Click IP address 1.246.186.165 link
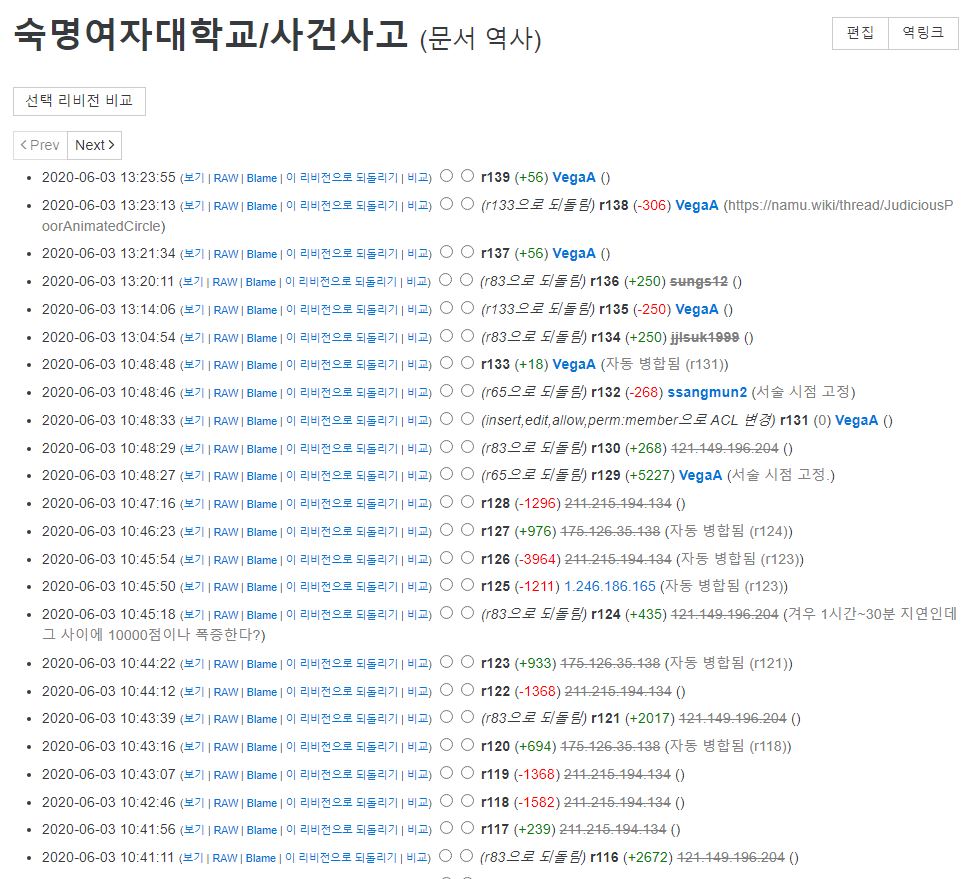 pyautogui.click(x=610, y=586)
